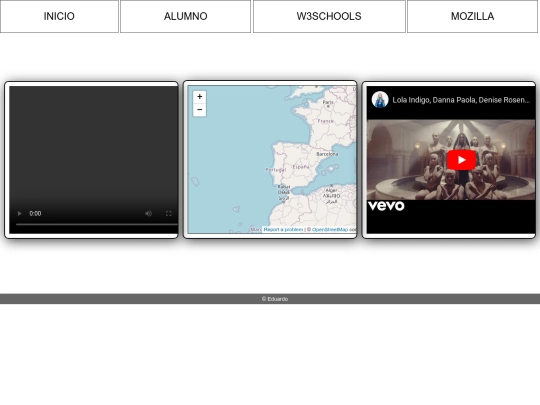Open the OpenStreetMap attribution link

[x=330, y=229]
